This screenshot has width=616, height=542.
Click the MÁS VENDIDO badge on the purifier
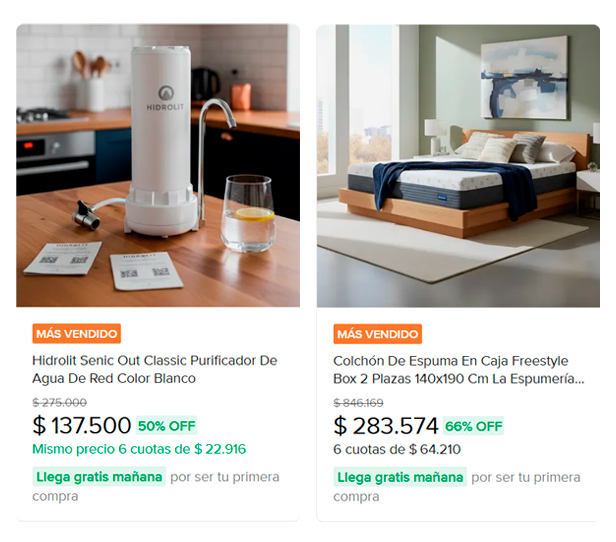coord(76,334)
